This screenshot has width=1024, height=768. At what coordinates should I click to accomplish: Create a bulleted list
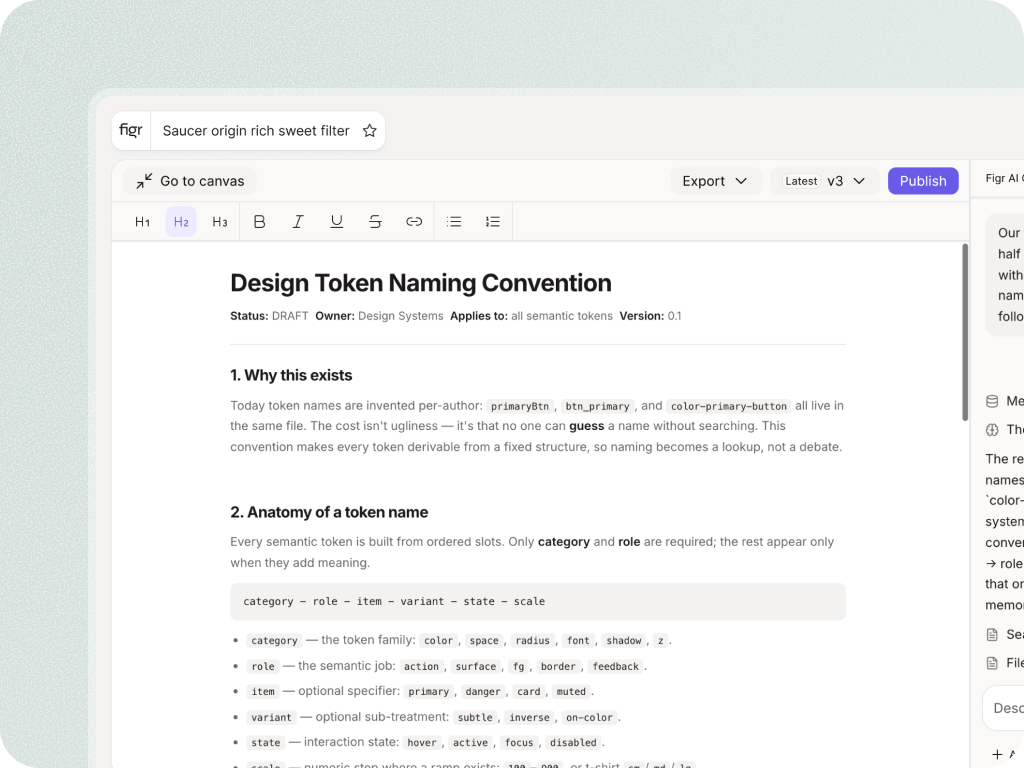tap(454, 222)
